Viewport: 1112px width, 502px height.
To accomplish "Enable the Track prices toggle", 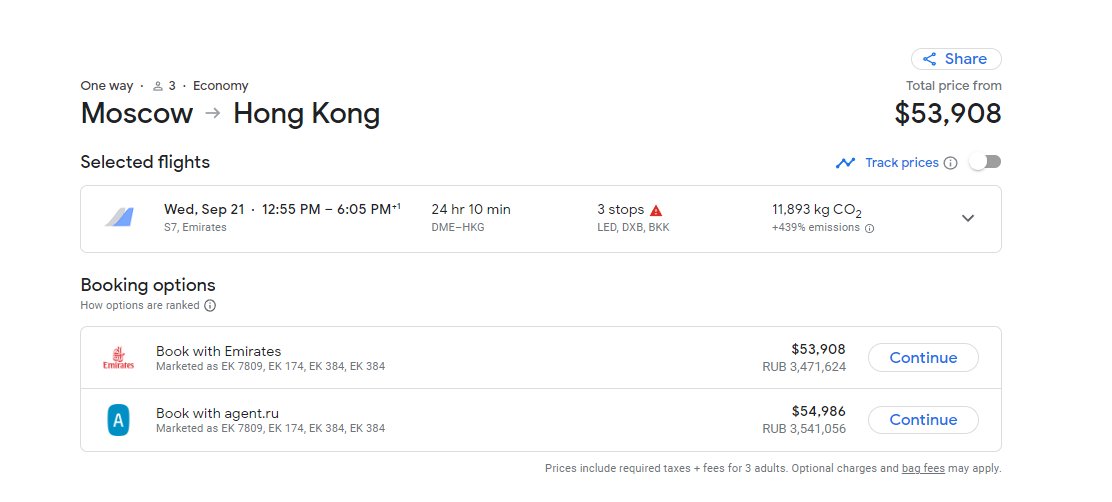I will point(985,162).
